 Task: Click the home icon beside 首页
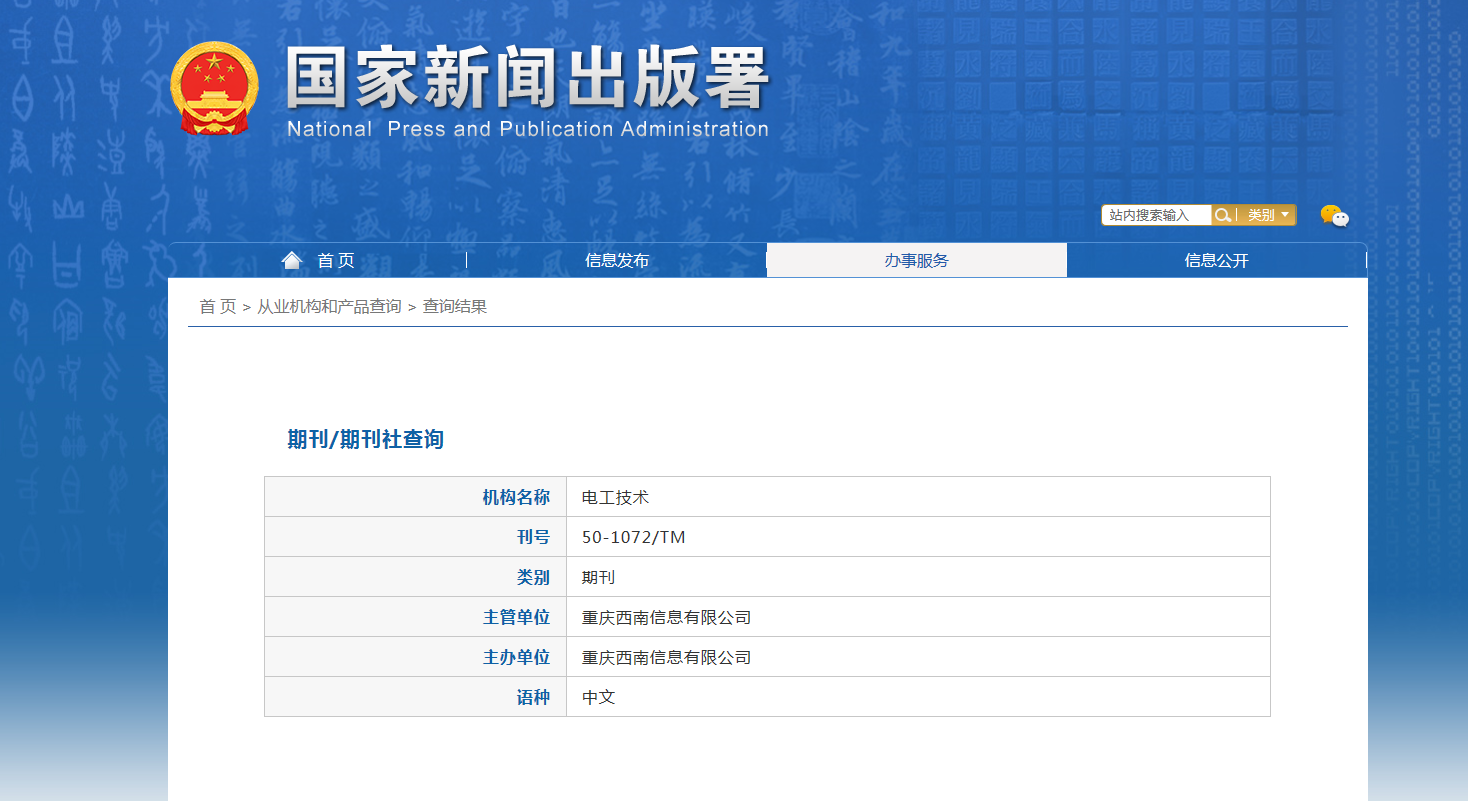click(x=291, y=259)
